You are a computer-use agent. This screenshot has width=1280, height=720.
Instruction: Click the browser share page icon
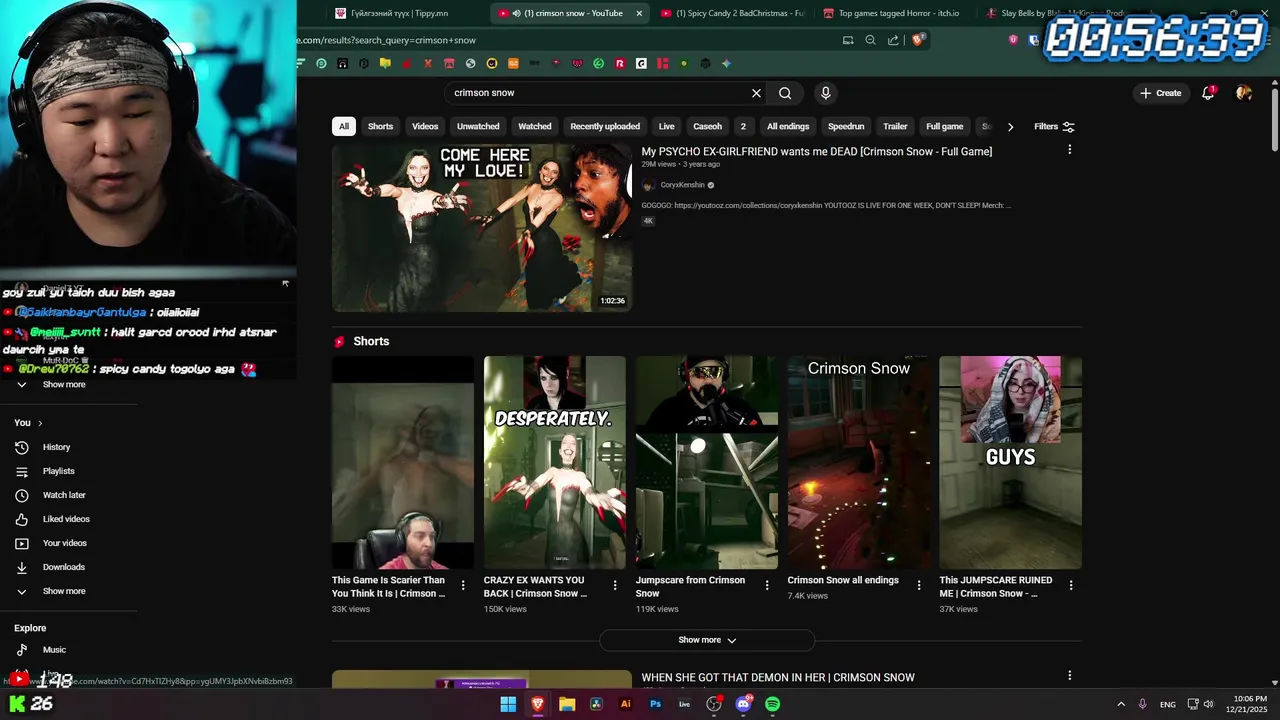893,40
